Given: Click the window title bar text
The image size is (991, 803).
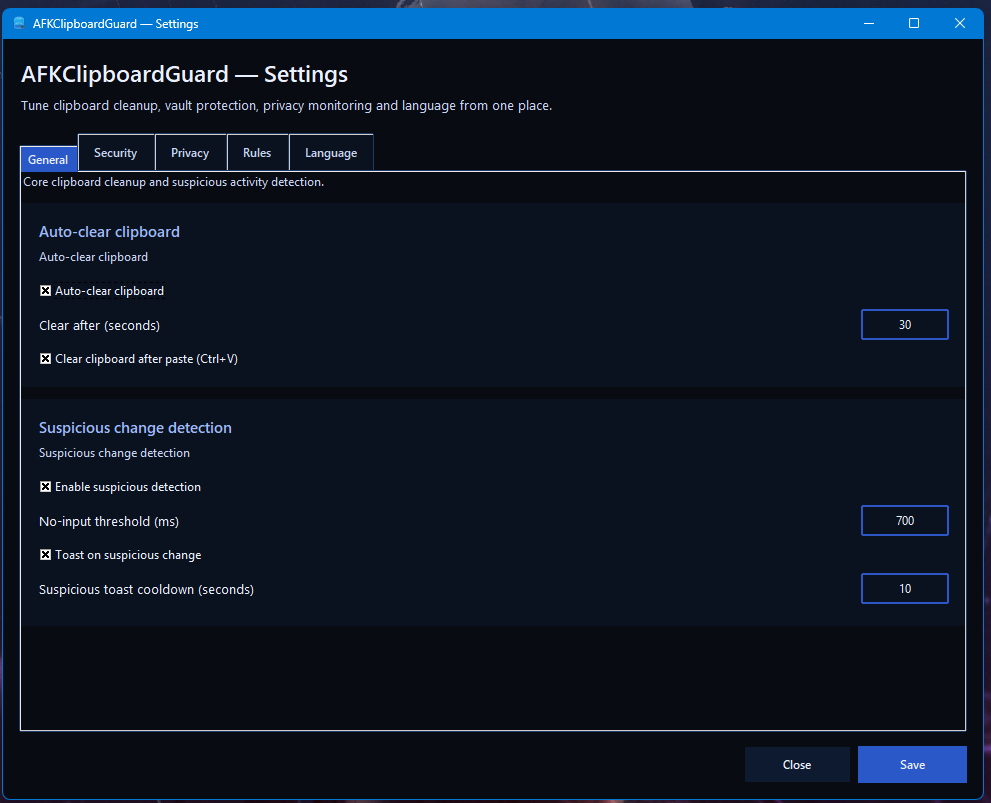Looking at the screenshot, I should (x=115, y=23).
